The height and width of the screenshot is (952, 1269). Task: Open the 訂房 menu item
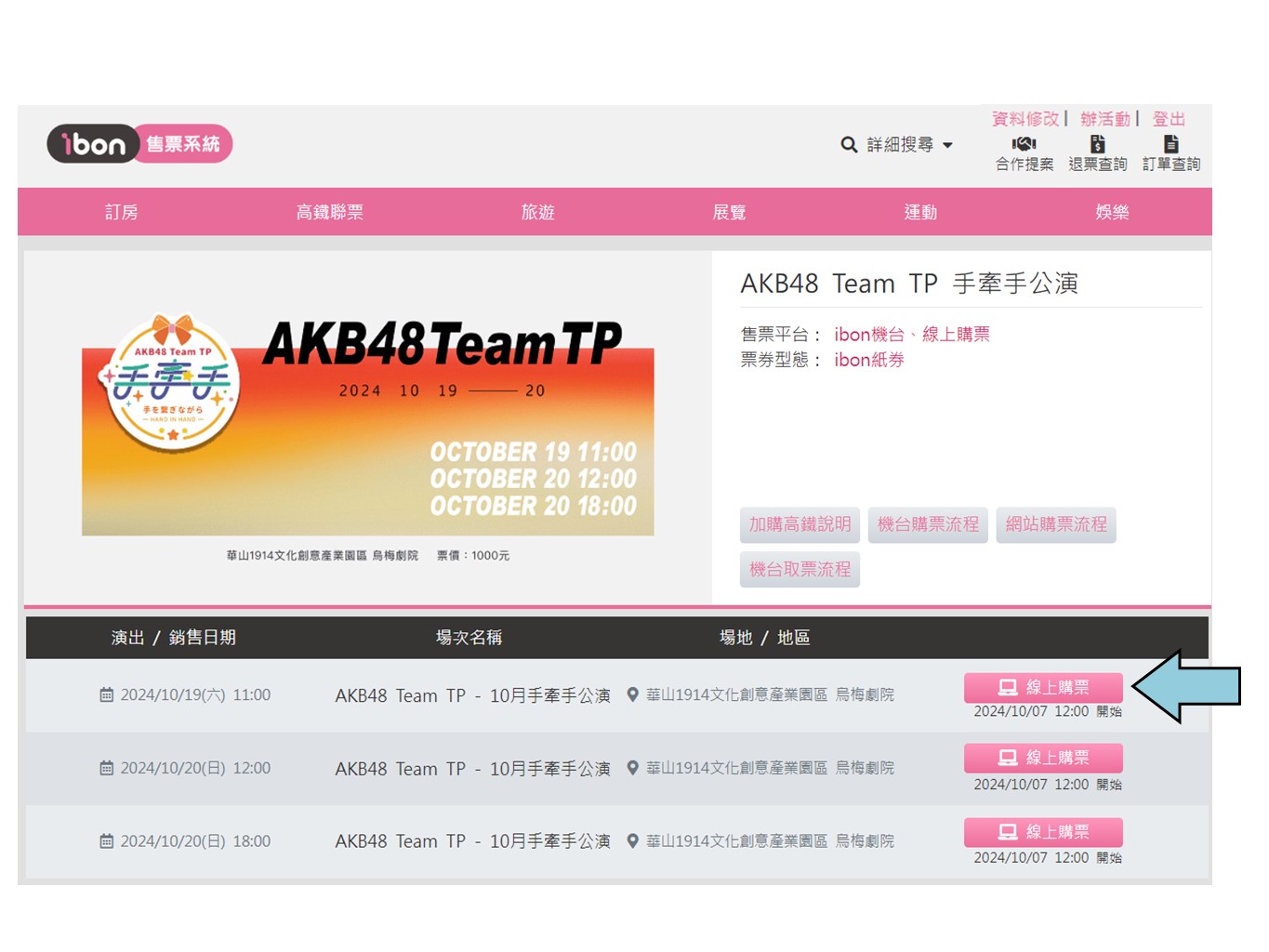(122, 213)
